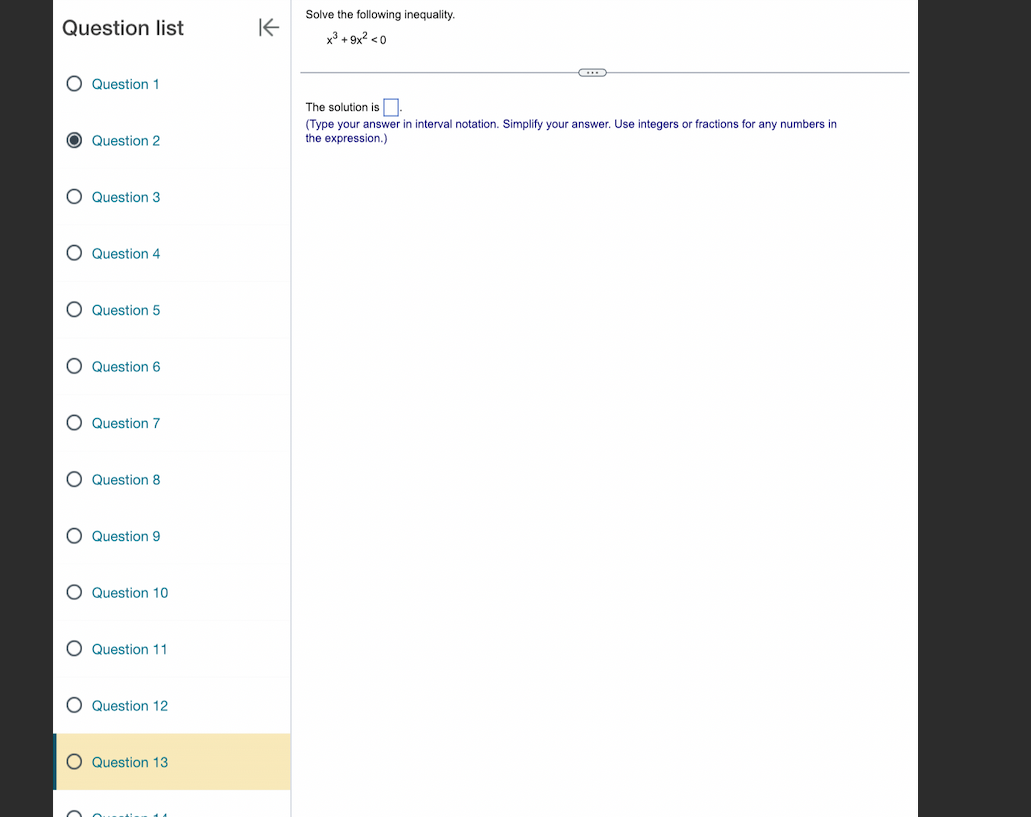The height and width of the screenshot is (817, 1031).
Task: Collapse the Question list panel
Action: 269,28
